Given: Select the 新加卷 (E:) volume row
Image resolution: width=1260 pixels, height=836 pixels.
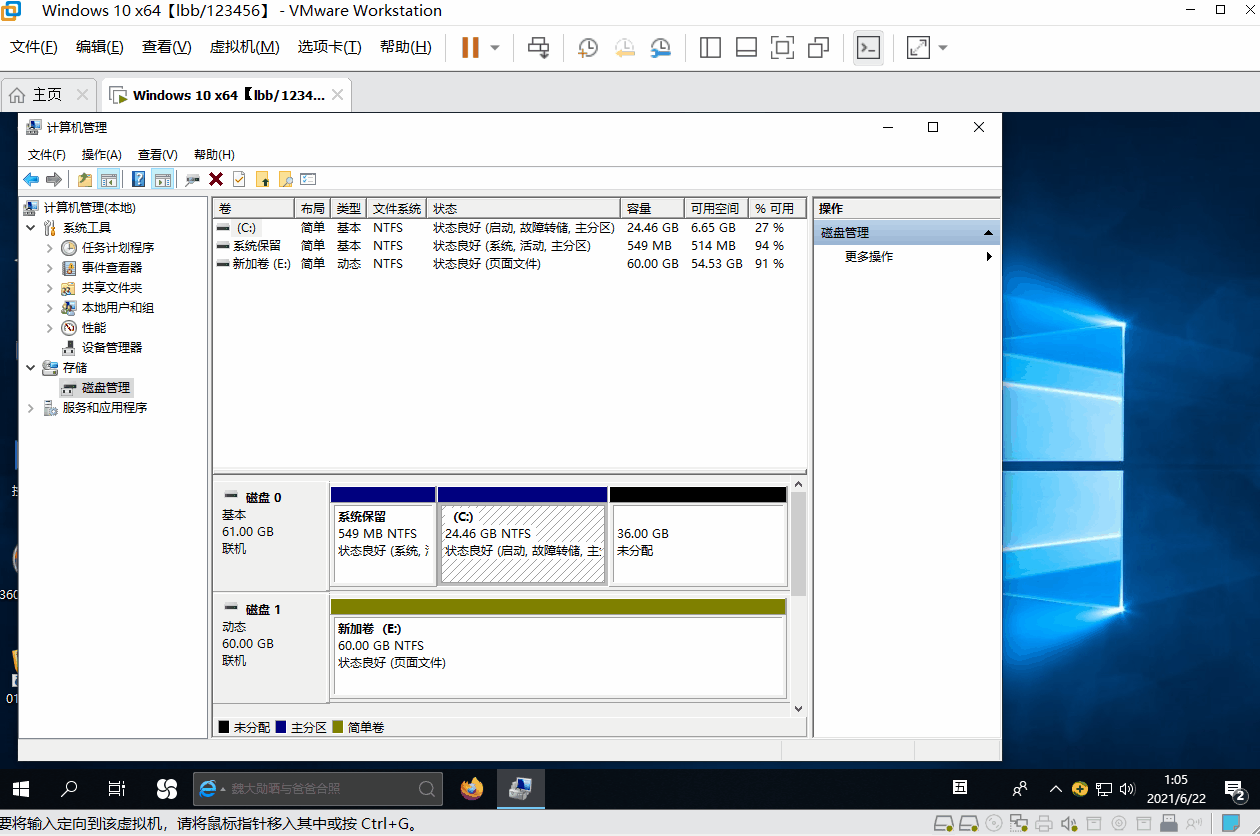Looking at the screenshot, I should pyautogui.click(x=509, y=264).
